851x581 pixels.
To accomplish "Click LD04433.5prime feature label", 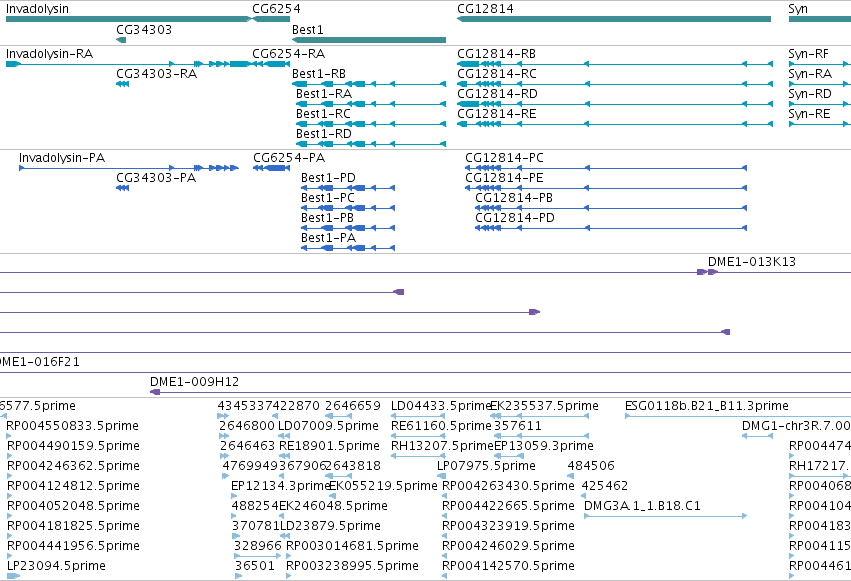I will [x=441, y=406].
